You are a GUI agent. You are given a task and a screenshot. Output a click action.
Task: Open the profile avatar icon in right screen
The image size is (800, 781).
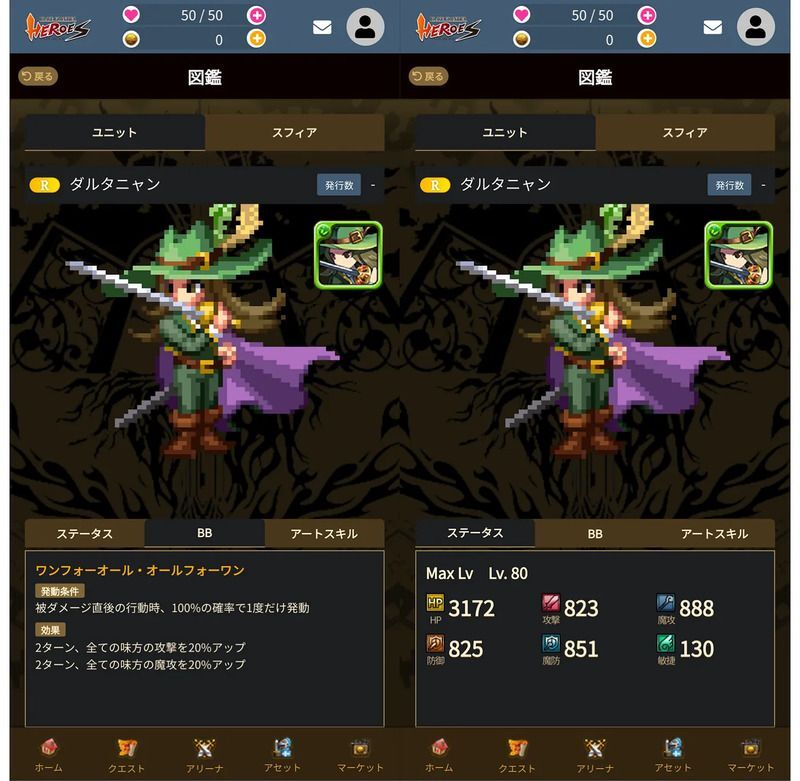tap(756, 27)
